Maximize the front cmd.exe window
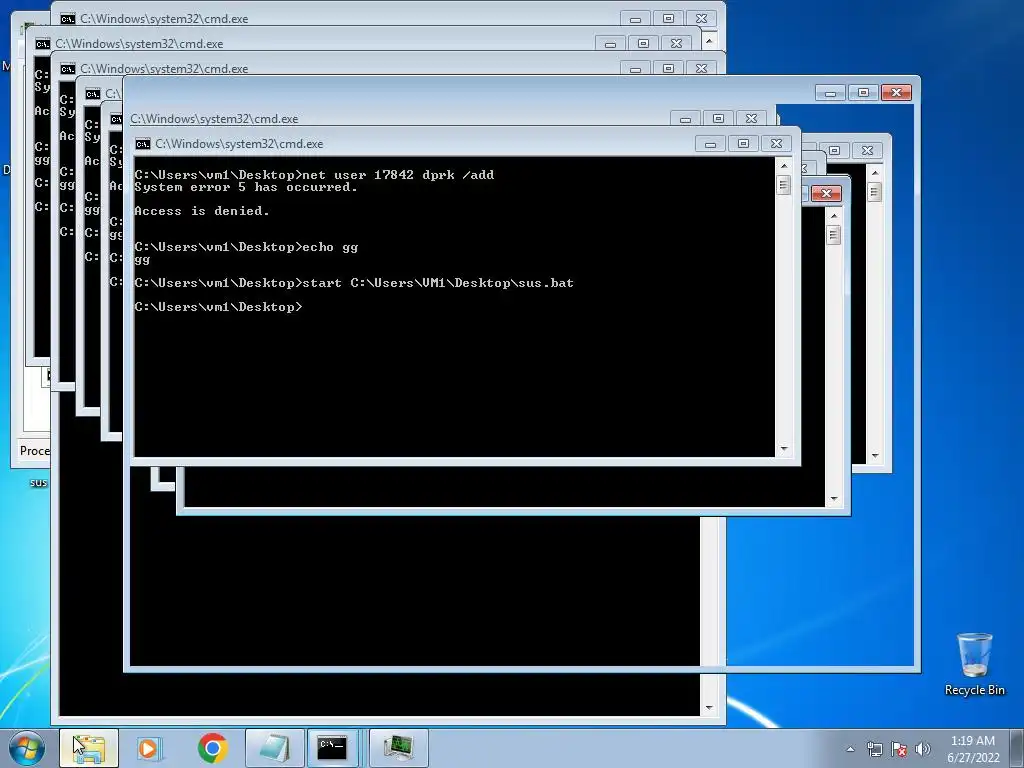 coord(743,144)
